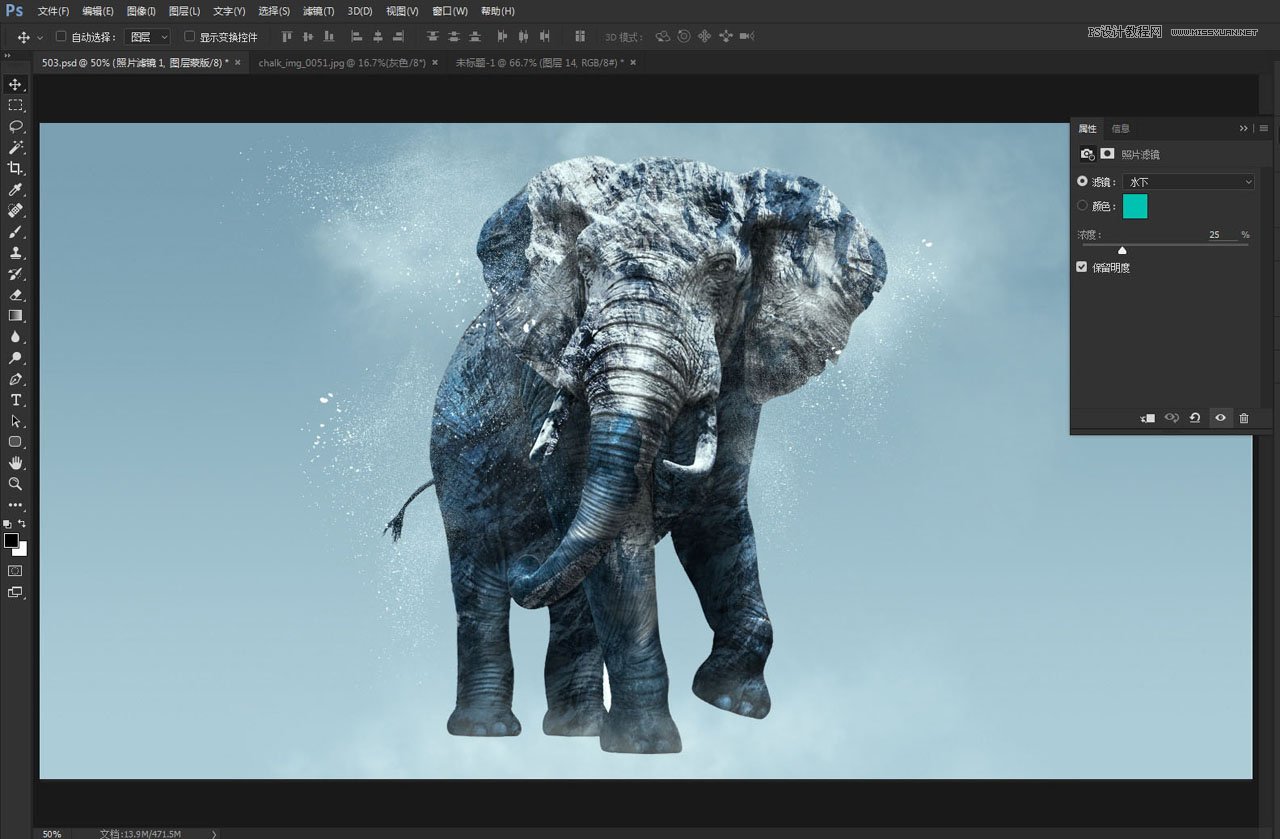Delete the adjustment layer via trash icon
Screen dimensions: 1280x839
pyautogui.click(x=1244, y=418)
